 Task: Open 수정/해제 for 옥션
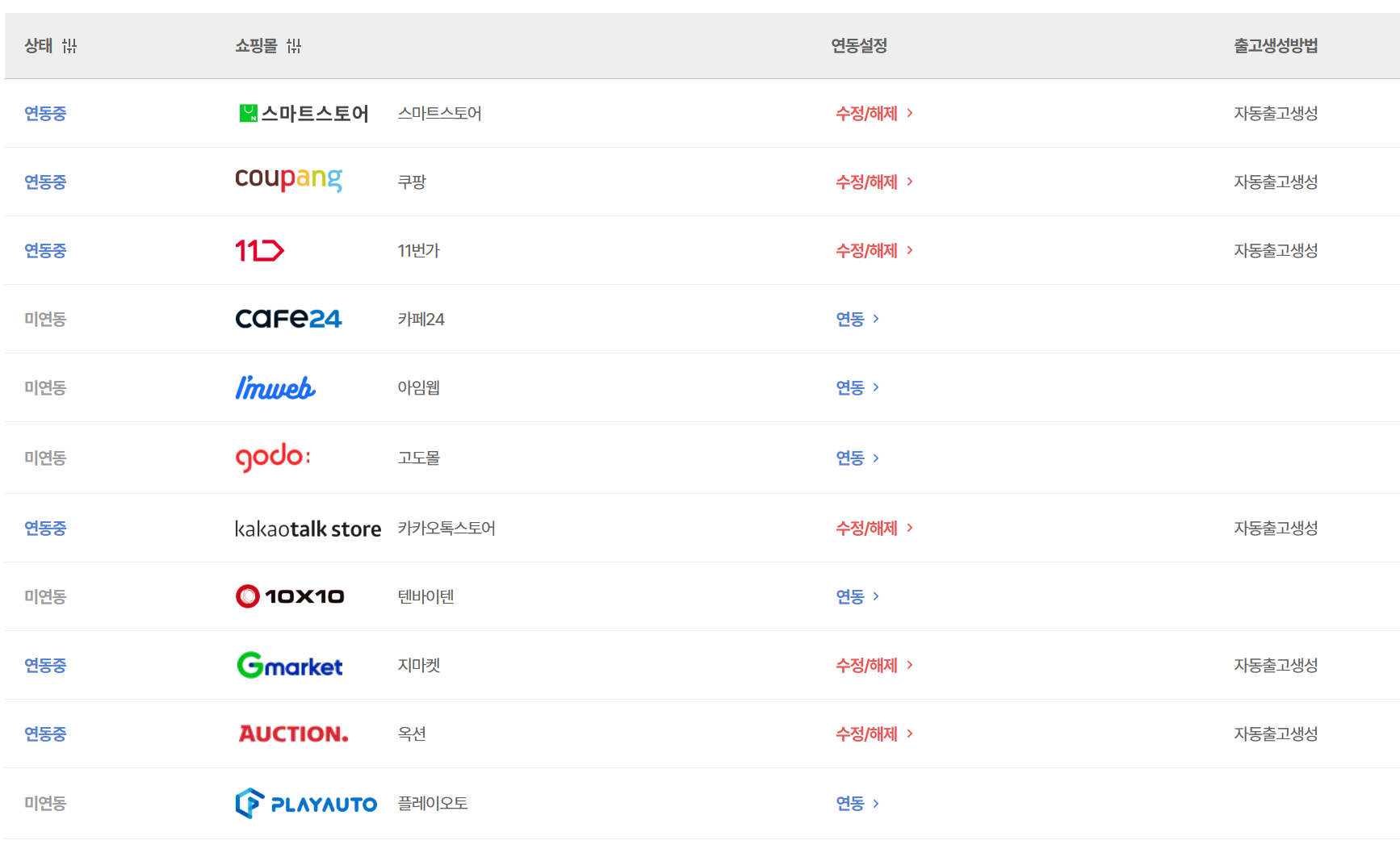pyautogui.click(x=874, y=734)
